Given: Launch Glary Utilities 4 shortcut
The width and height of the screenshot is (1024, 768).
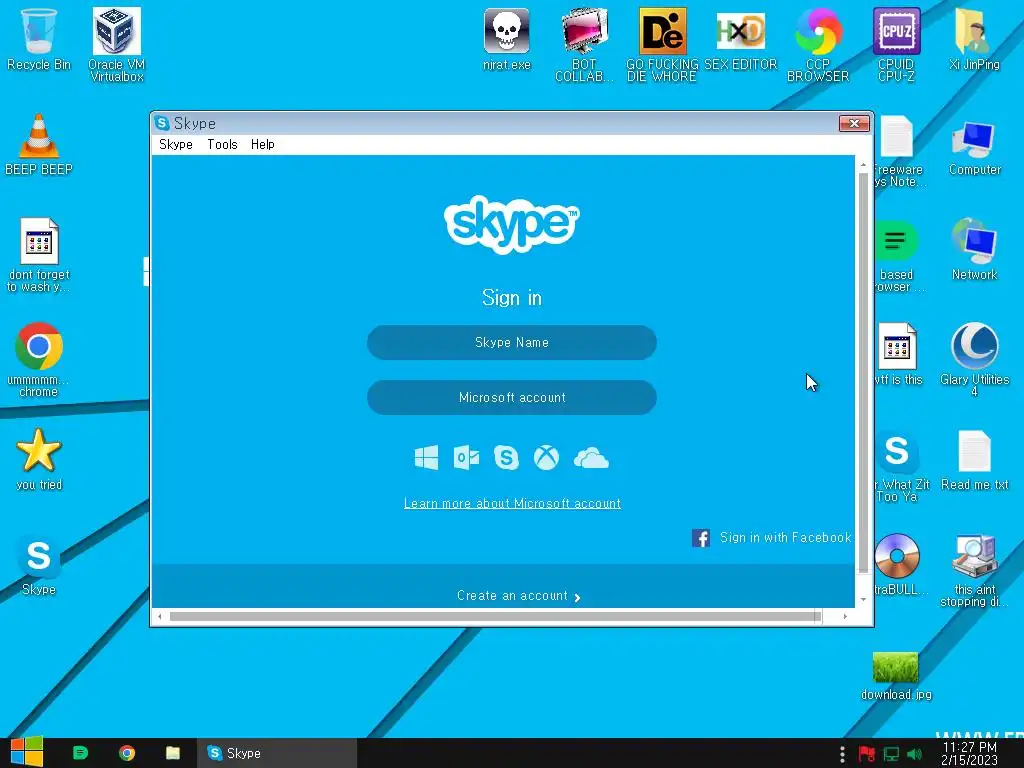Looking at the screenshot, I should pos(974,359).
